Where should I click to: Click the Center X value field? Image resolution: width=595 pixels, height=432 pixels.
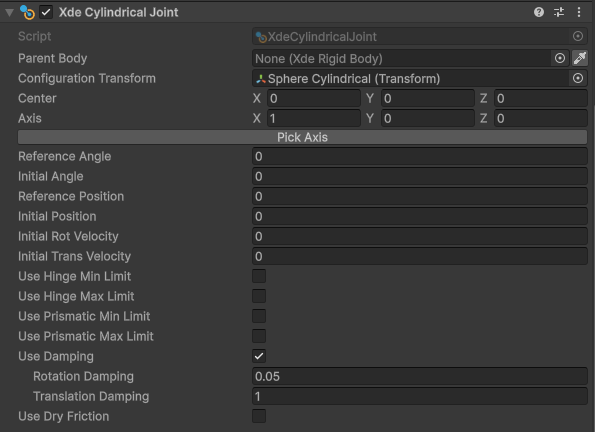point(314,98)
